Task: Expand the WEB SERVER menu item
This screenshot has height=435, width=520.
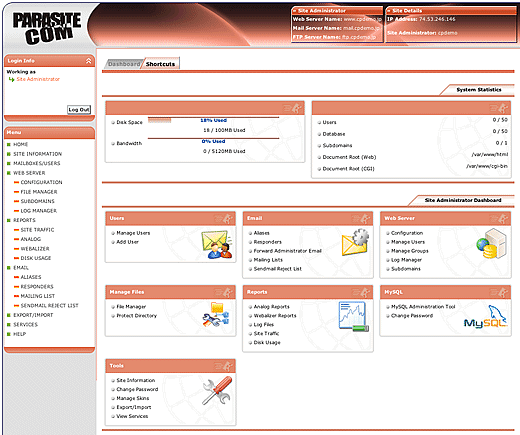Action: point(29,173)
